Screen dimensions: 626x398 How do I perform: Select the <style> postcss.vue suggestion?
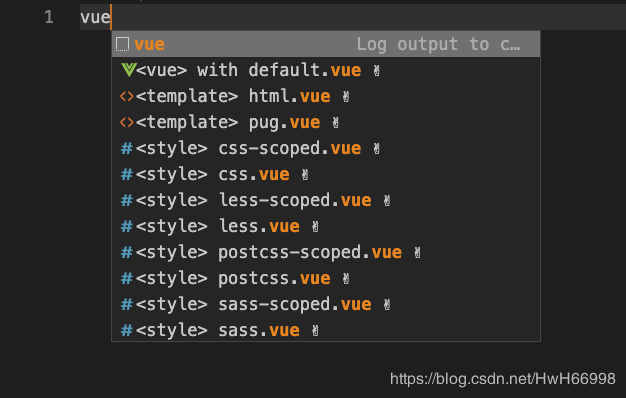point(326,278)
